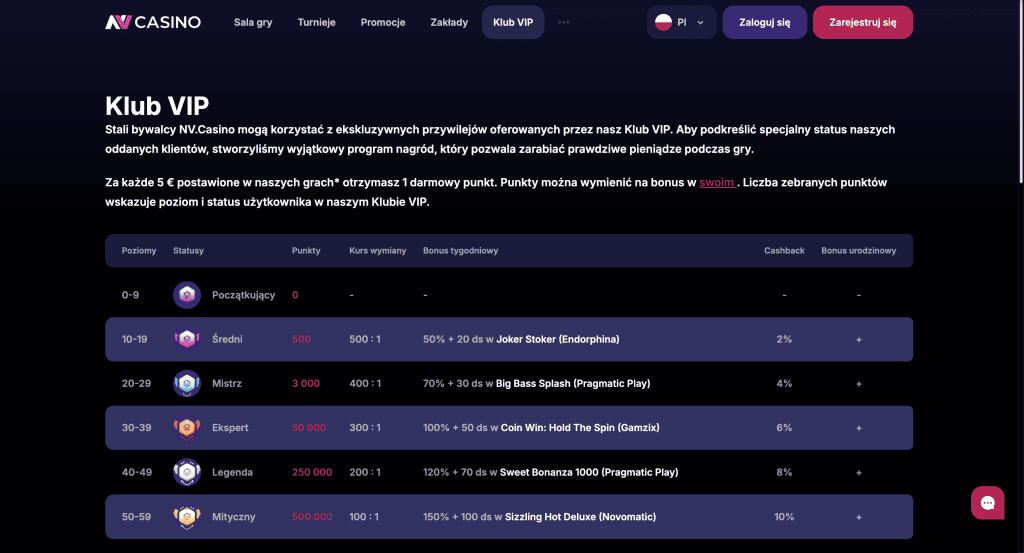Click the Początkujący status badge icon
Viewport: 1024px width, 553px height.
coord(187,295)
